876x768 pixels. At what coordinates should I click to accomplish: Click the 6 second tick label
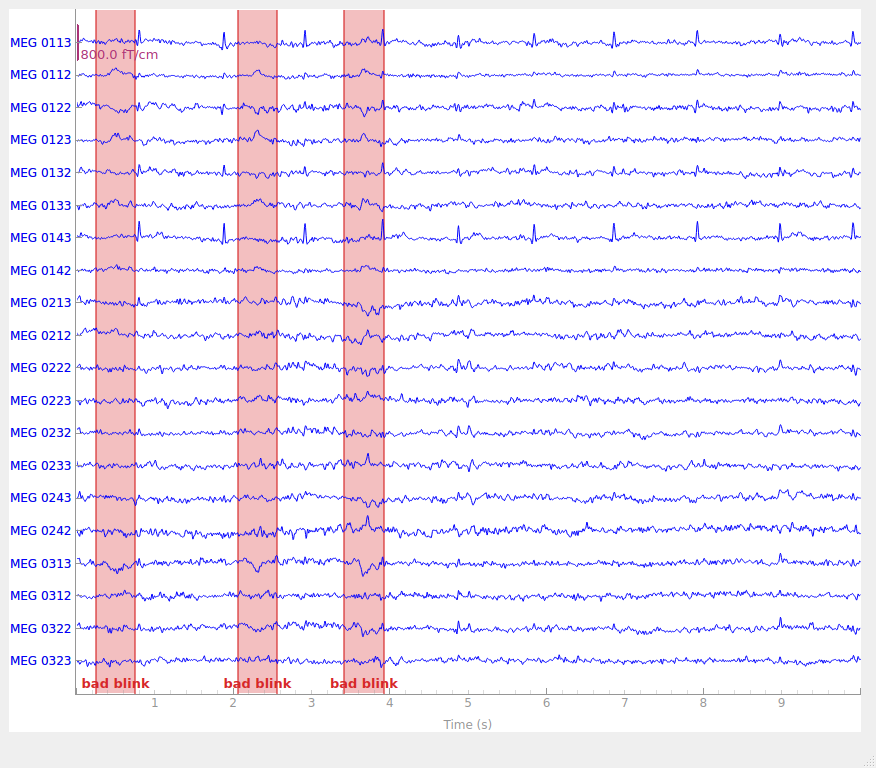(546, 703)
